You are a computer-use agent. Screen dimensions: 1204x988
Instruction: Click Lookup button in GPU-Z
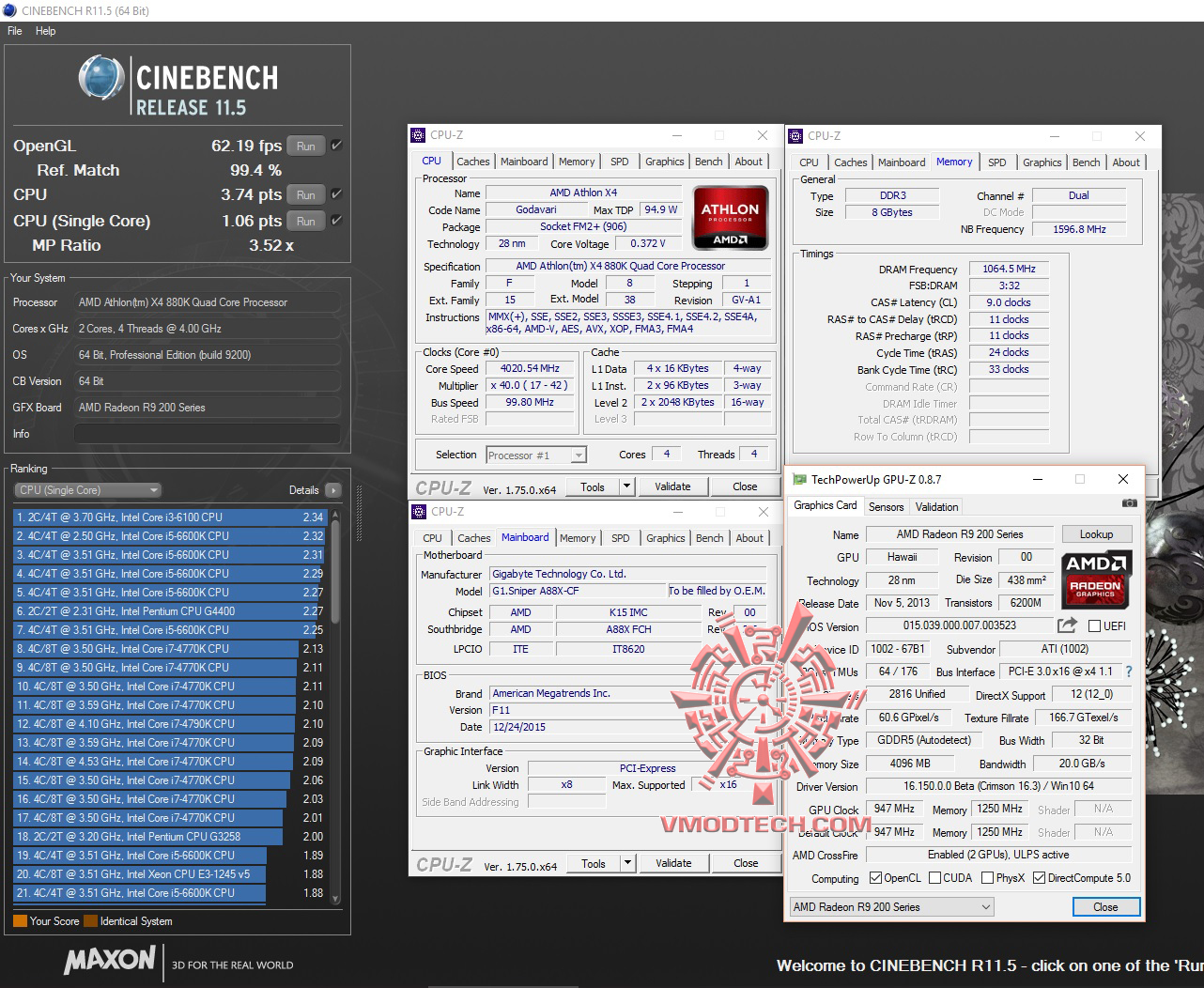click(x=1097, y=534)
